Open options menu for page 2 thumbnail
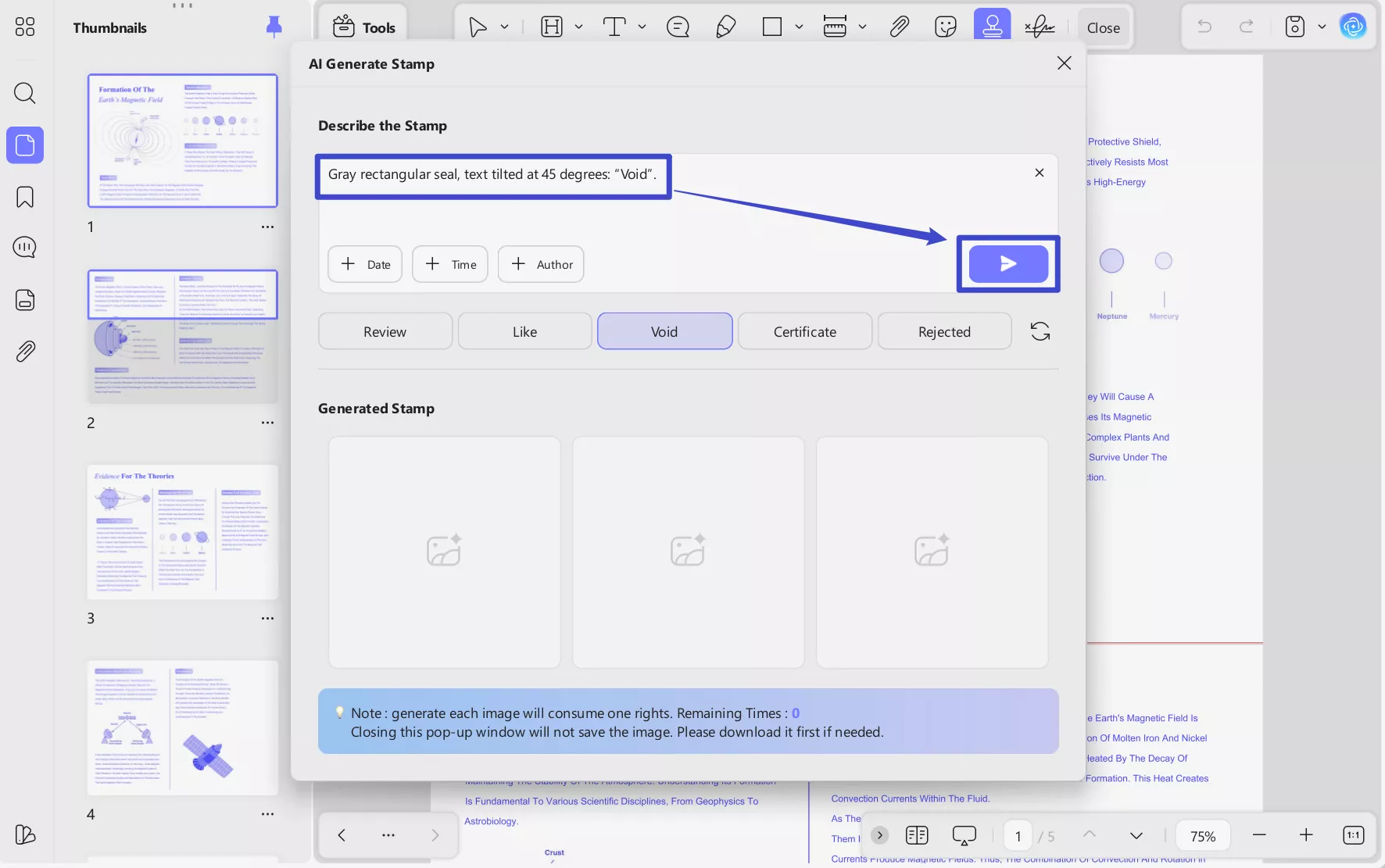Screen dimensions: 1385x868 [267, 423]
